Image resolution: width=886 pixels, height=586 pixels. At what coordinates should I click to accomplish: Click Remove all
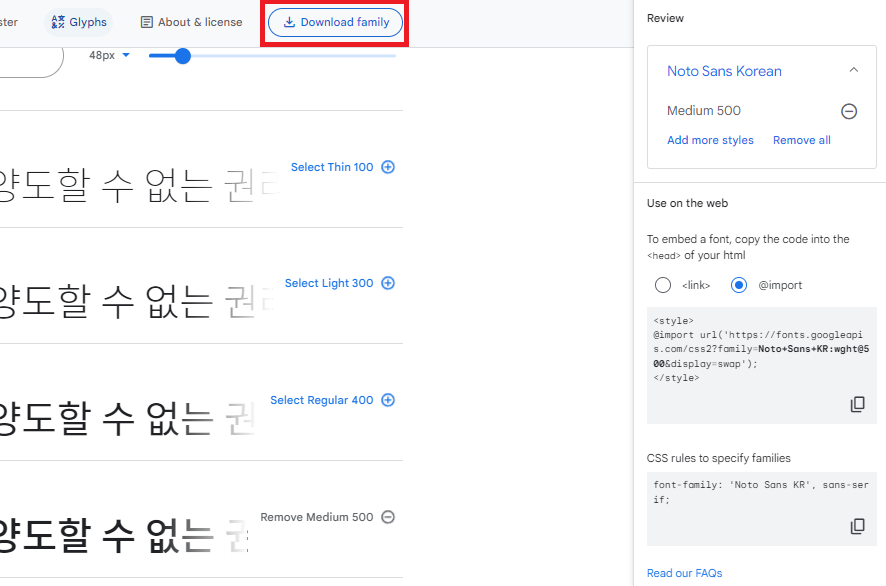point(801,140)
